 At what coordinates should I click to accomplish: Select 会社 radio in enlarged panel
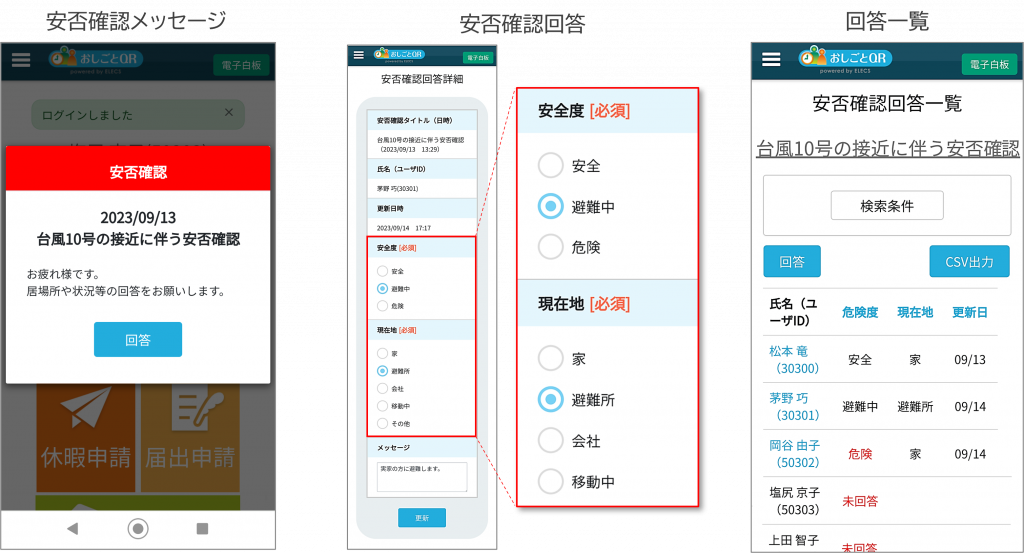click(x=551, y=441)
